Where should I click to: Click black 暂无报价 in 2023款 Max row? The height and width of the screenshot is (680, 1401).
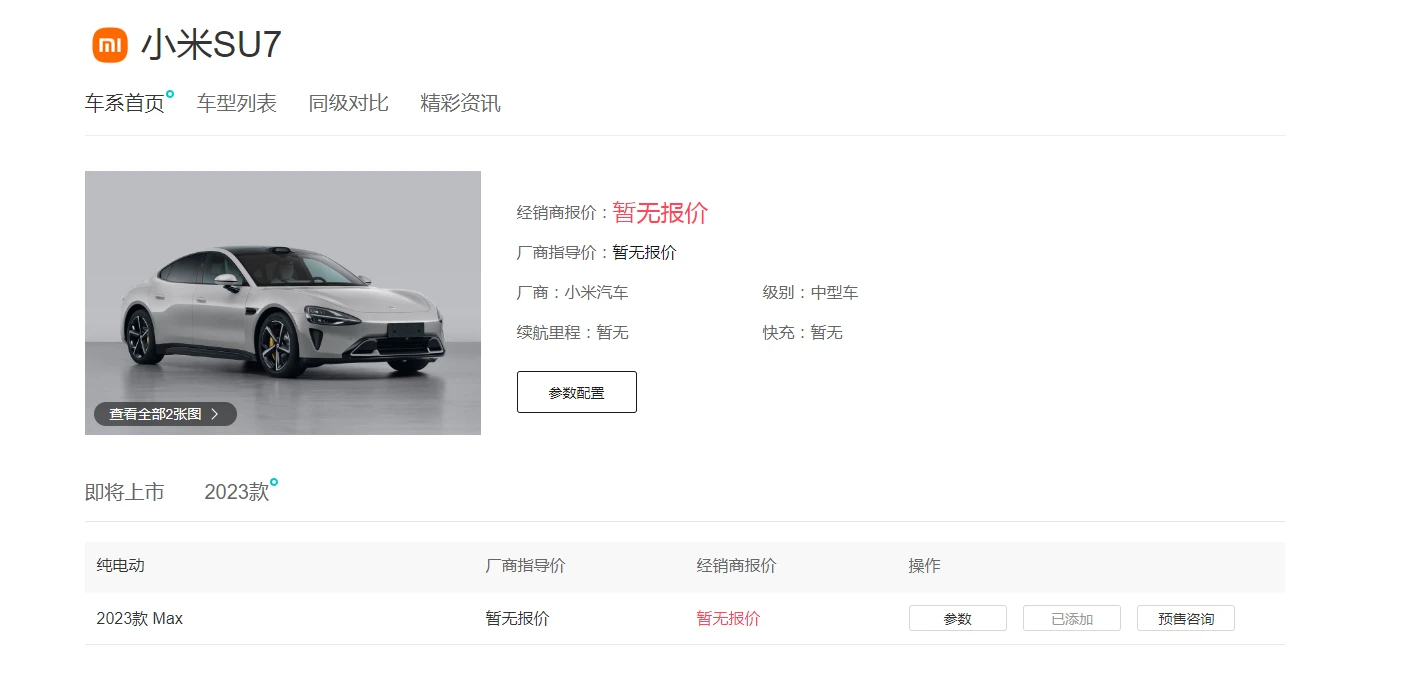(x=518, y=619)
